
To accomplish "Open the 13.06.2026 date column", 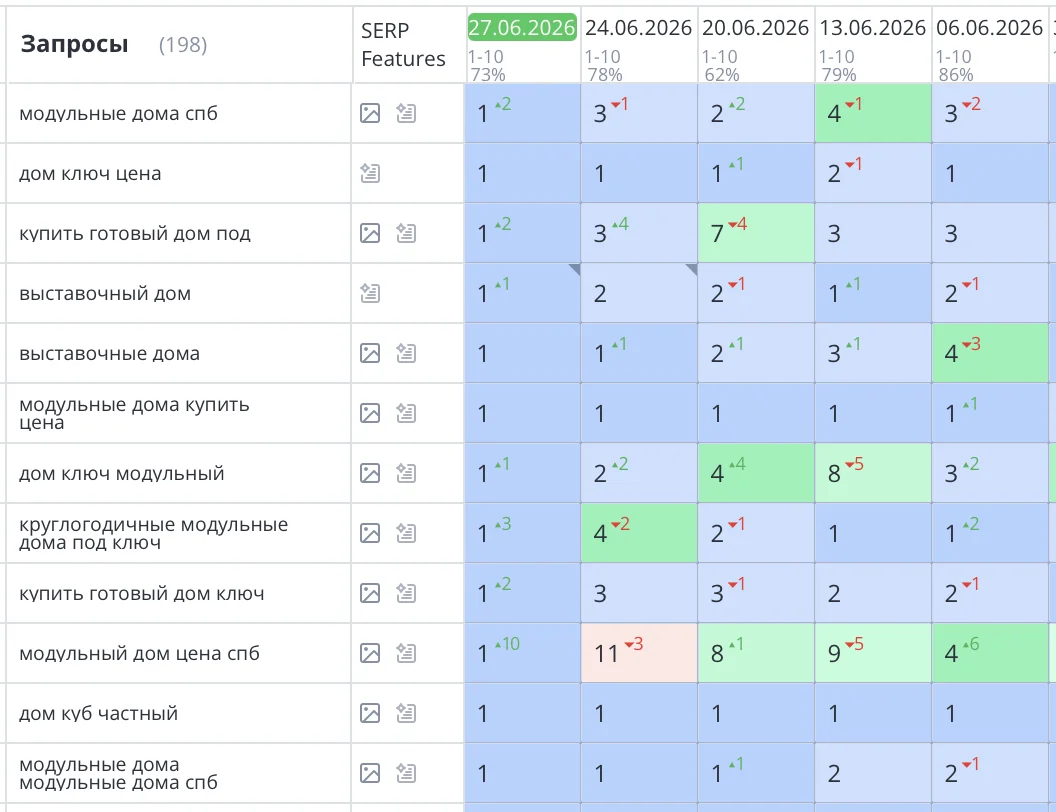I will click(x=872, y=28).
